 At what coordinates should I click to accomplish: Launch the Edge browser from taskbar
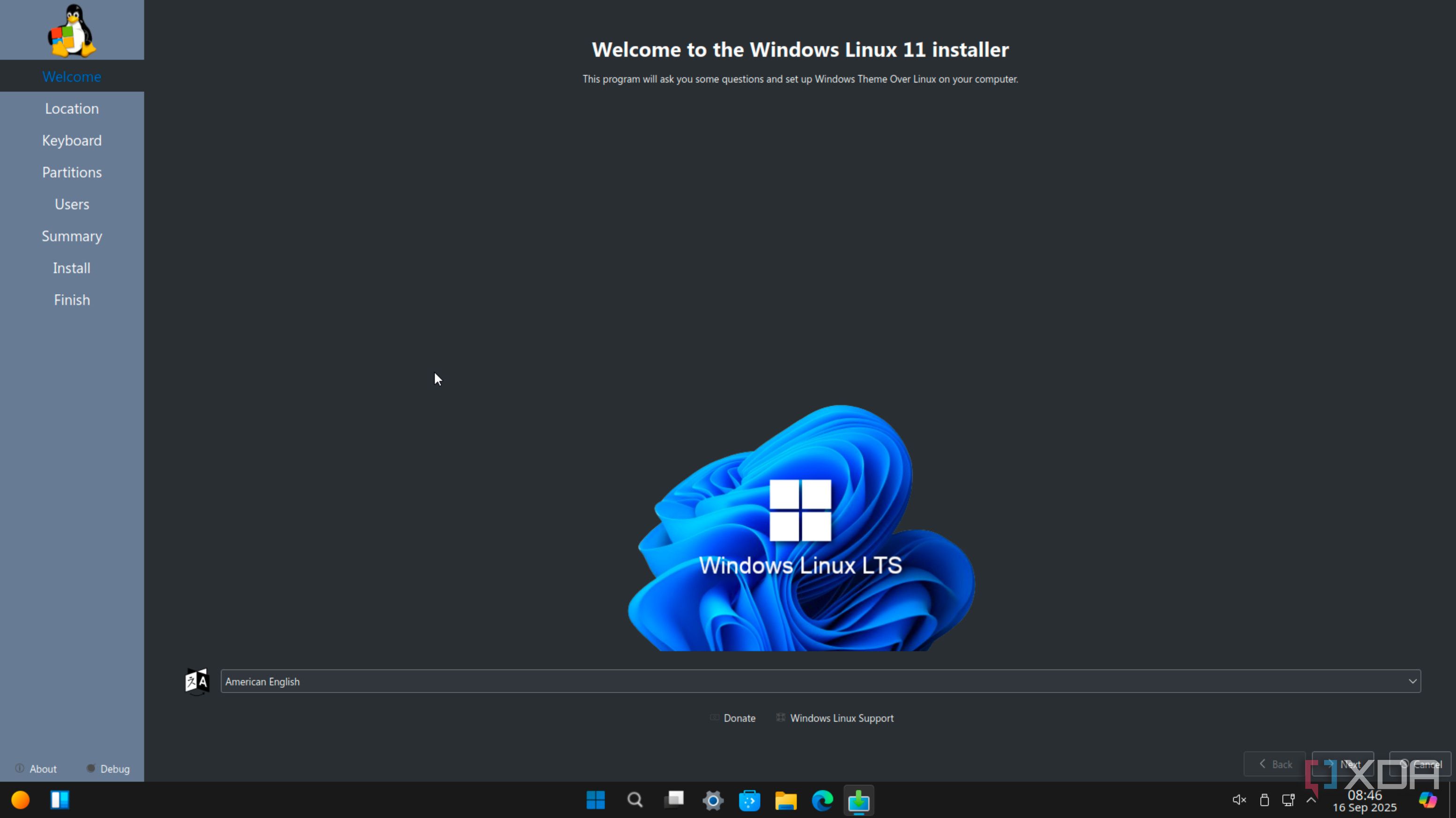[822, 800]
